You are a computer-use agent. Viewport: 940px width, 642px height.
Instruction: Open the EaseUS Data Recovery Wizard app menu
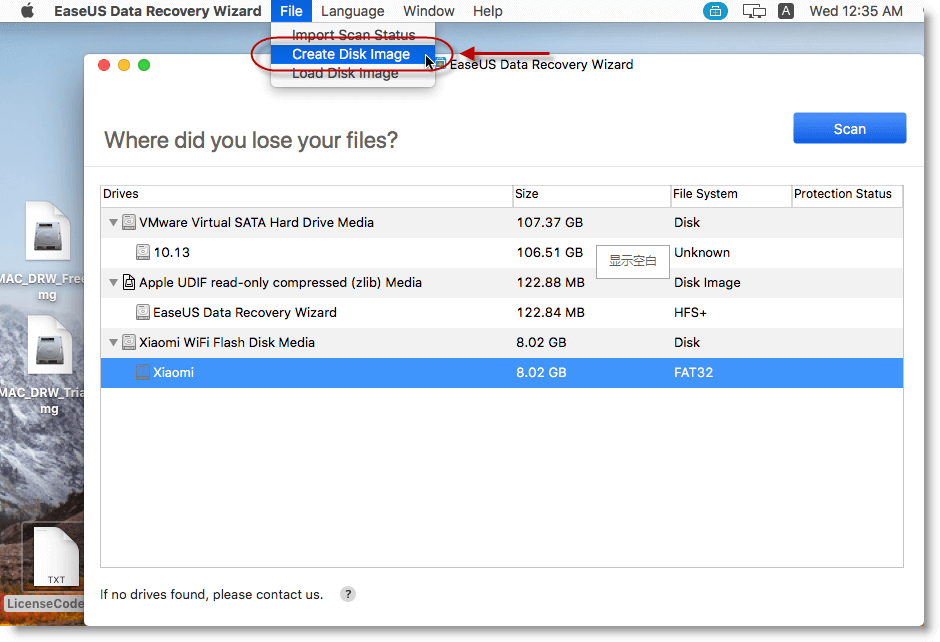click(x=158, y=11)
